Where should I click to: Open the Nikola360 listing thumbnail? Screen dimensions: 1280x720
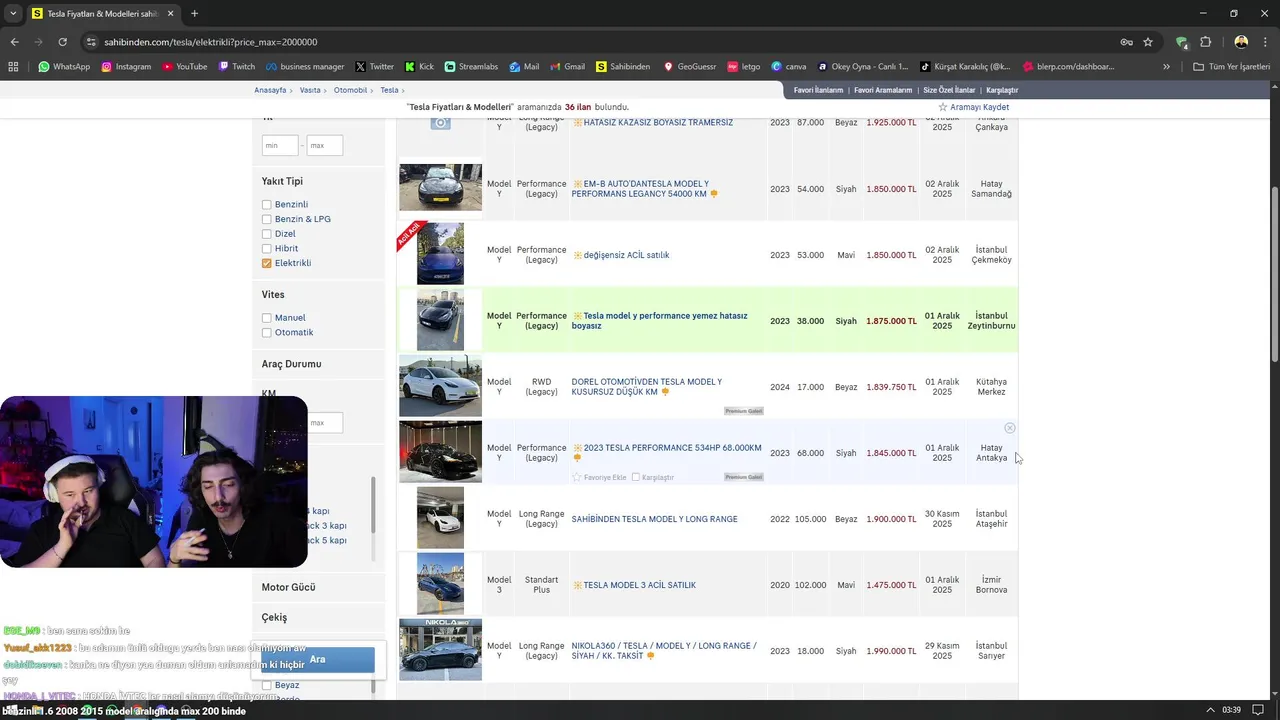point(440,650)
